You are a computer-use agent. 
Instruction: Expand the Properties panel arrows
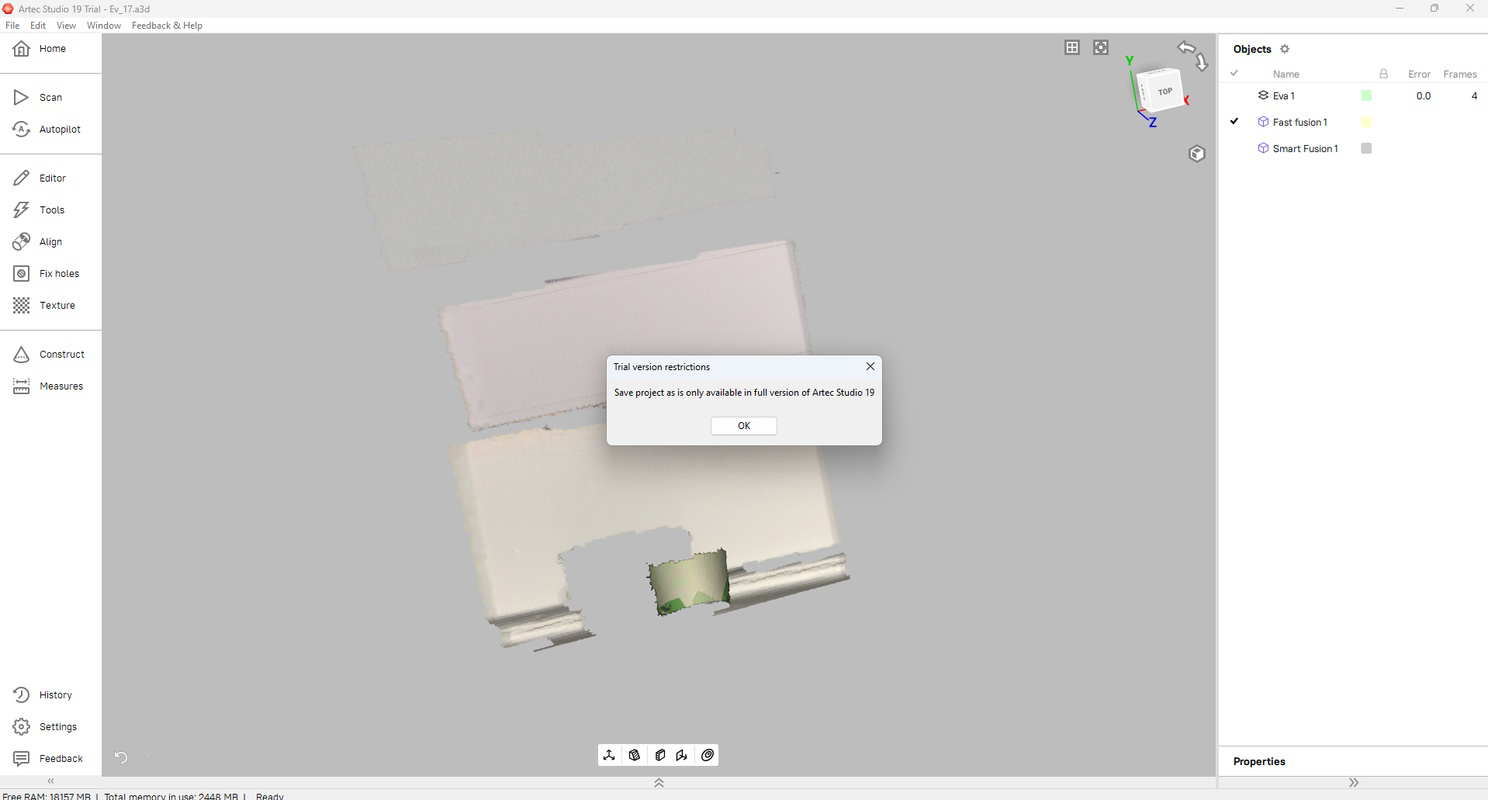click(x=1353, y=782)
